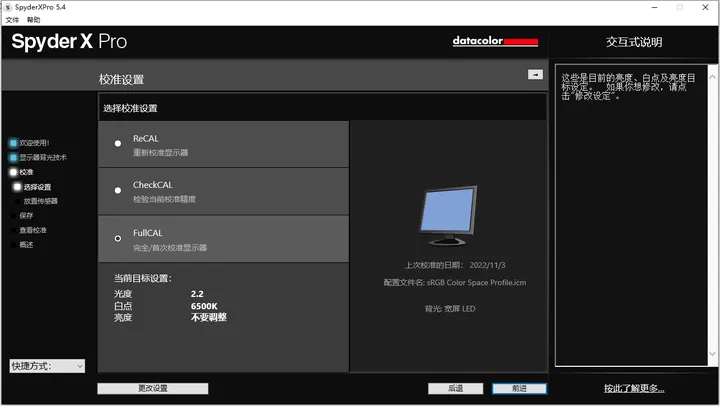This screenshot has width=720, height=406.
Task: Select the ReCAL radio option
Action: tap(118, 144)
